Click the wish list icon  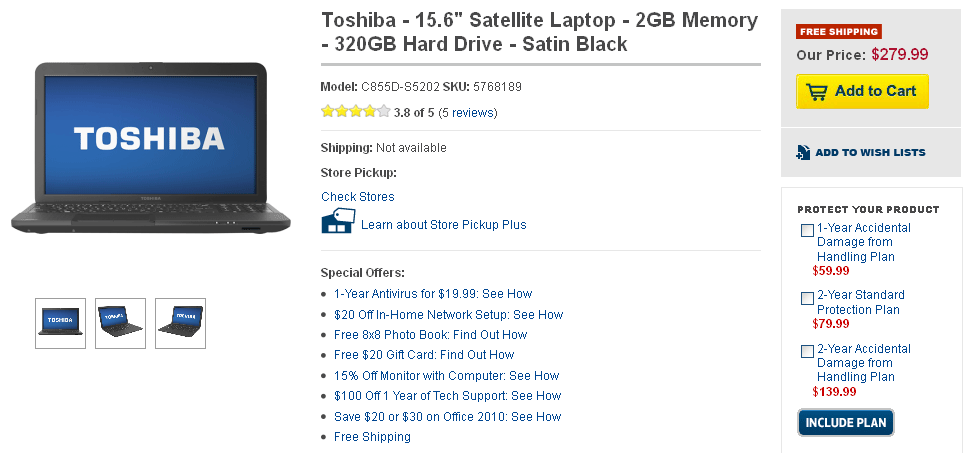pyautogui.click(x=803, y=152)
